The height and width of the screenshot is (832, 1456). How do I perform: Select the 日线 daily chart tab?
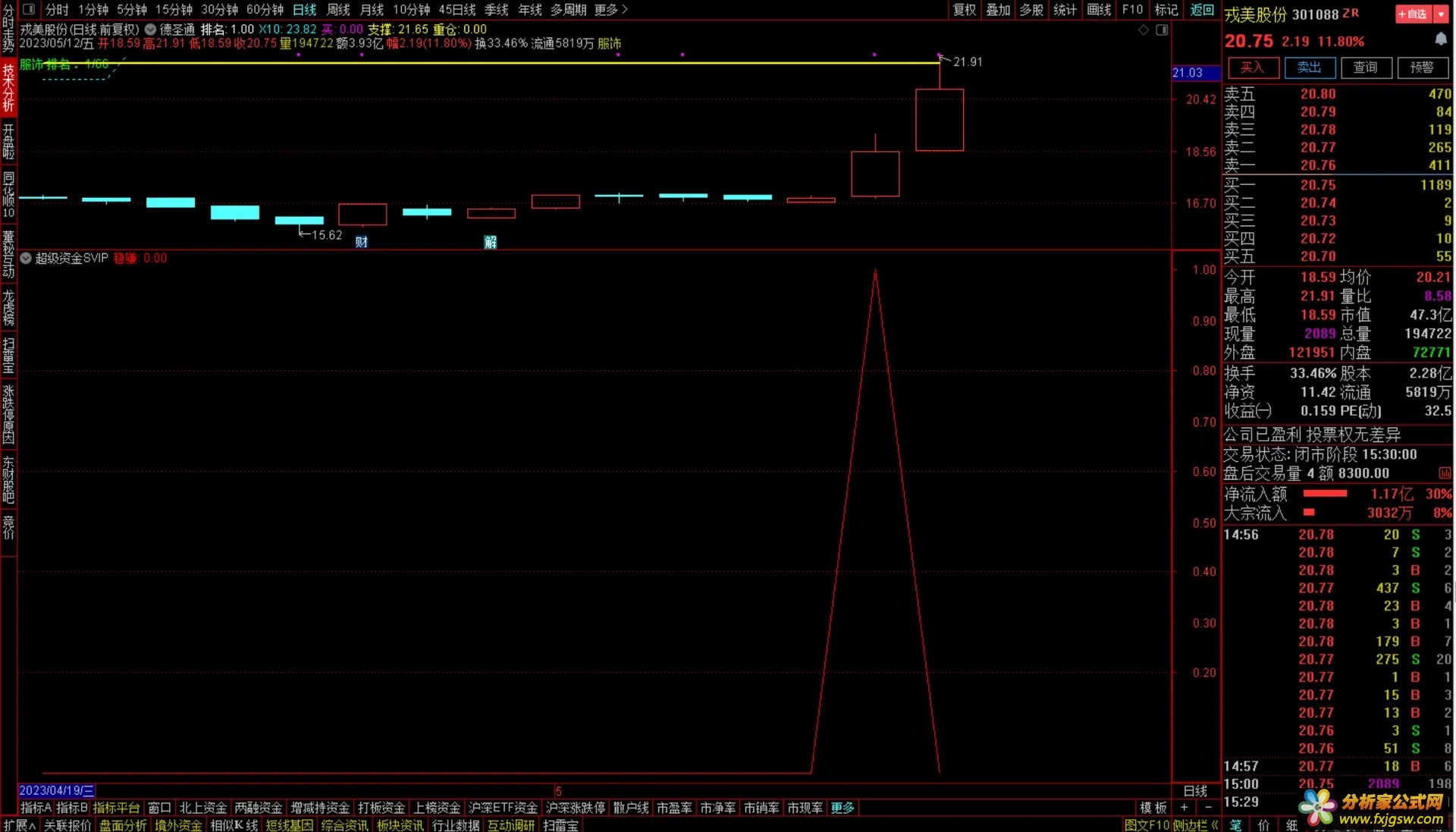(305, 10)
